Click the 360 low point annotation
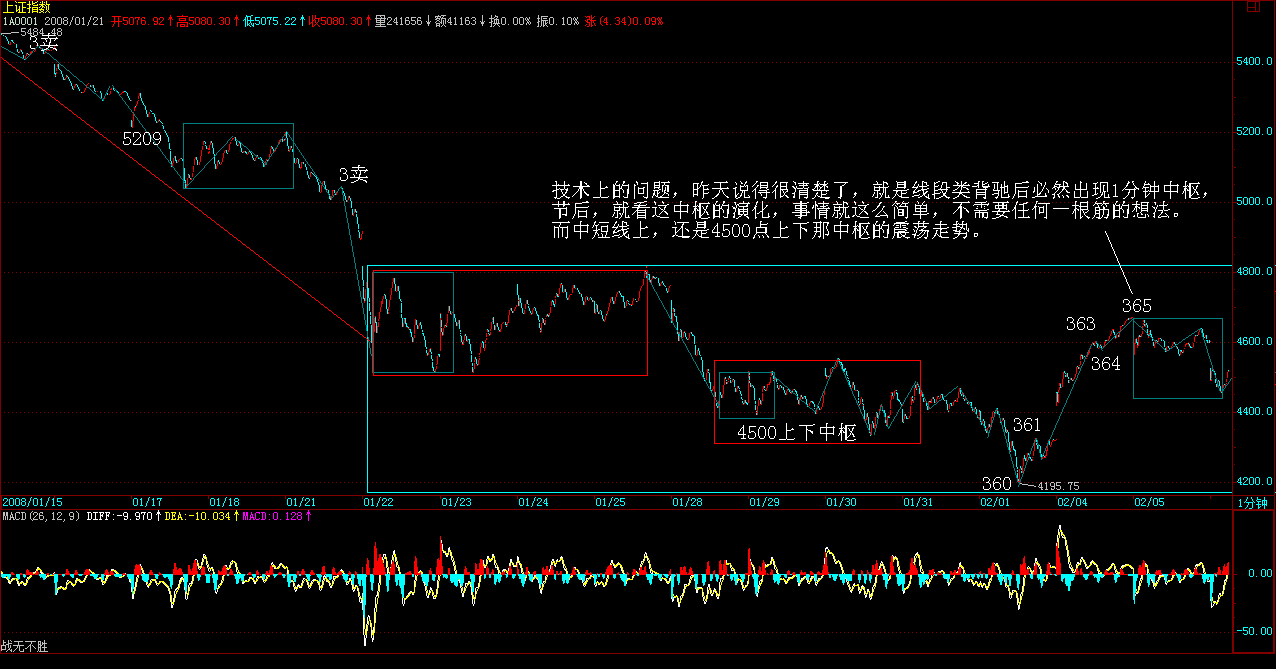This screenshot has height=669, width=1276. pos(997,484)
